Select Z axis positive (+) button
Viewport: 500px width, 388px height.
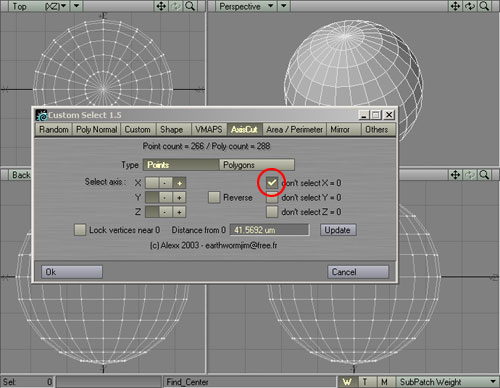[x=179, y=212]
